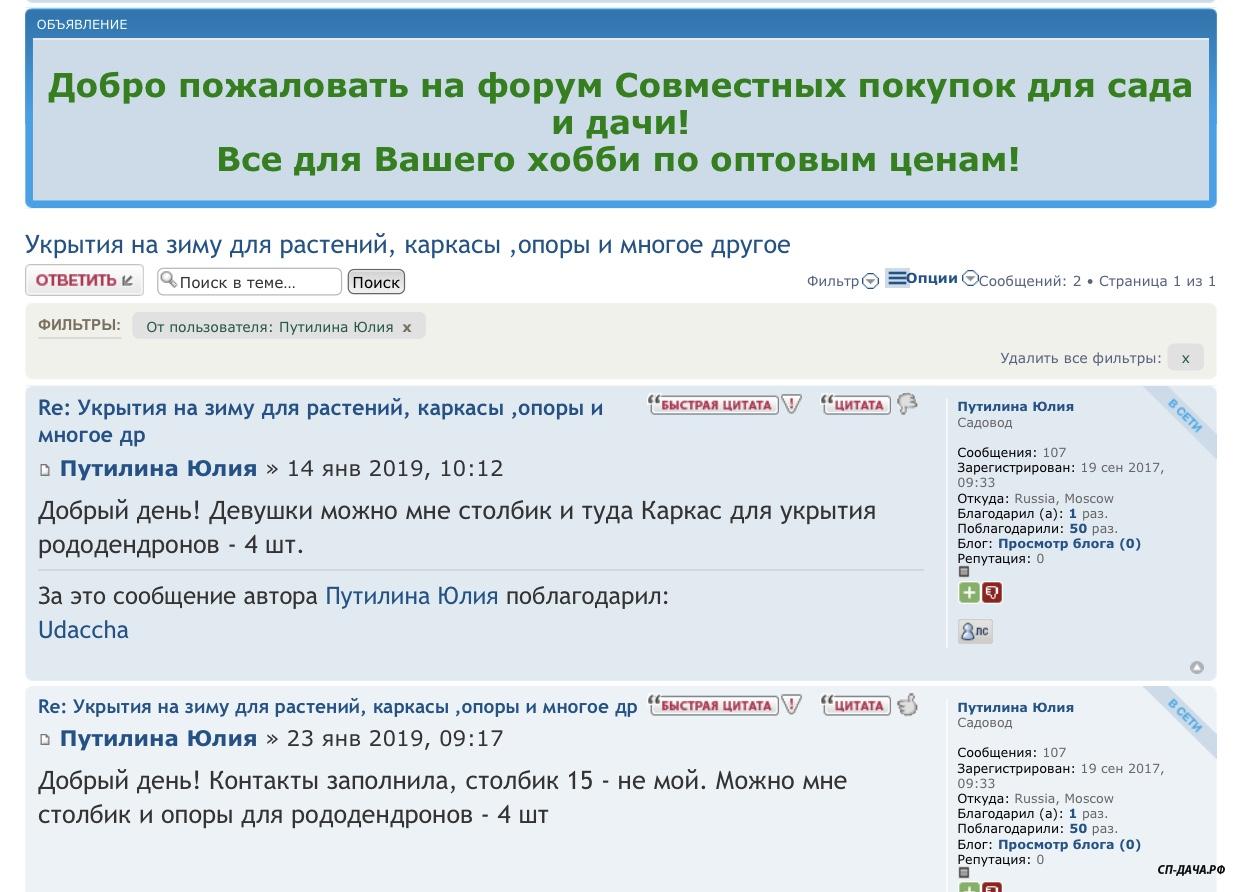Click thumbs-down icon on first post
Screen dimensions: 1242x892
click(907, 404)
